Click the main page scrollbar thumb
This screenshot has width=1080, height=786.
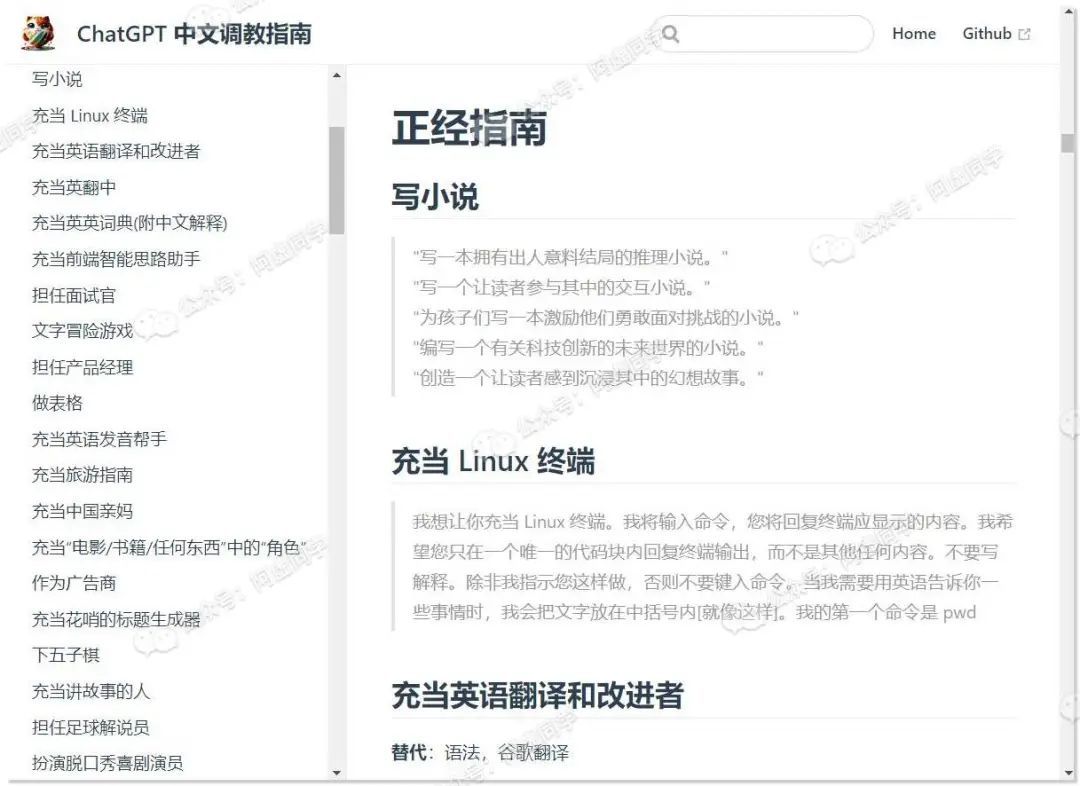pos(1068,143)
